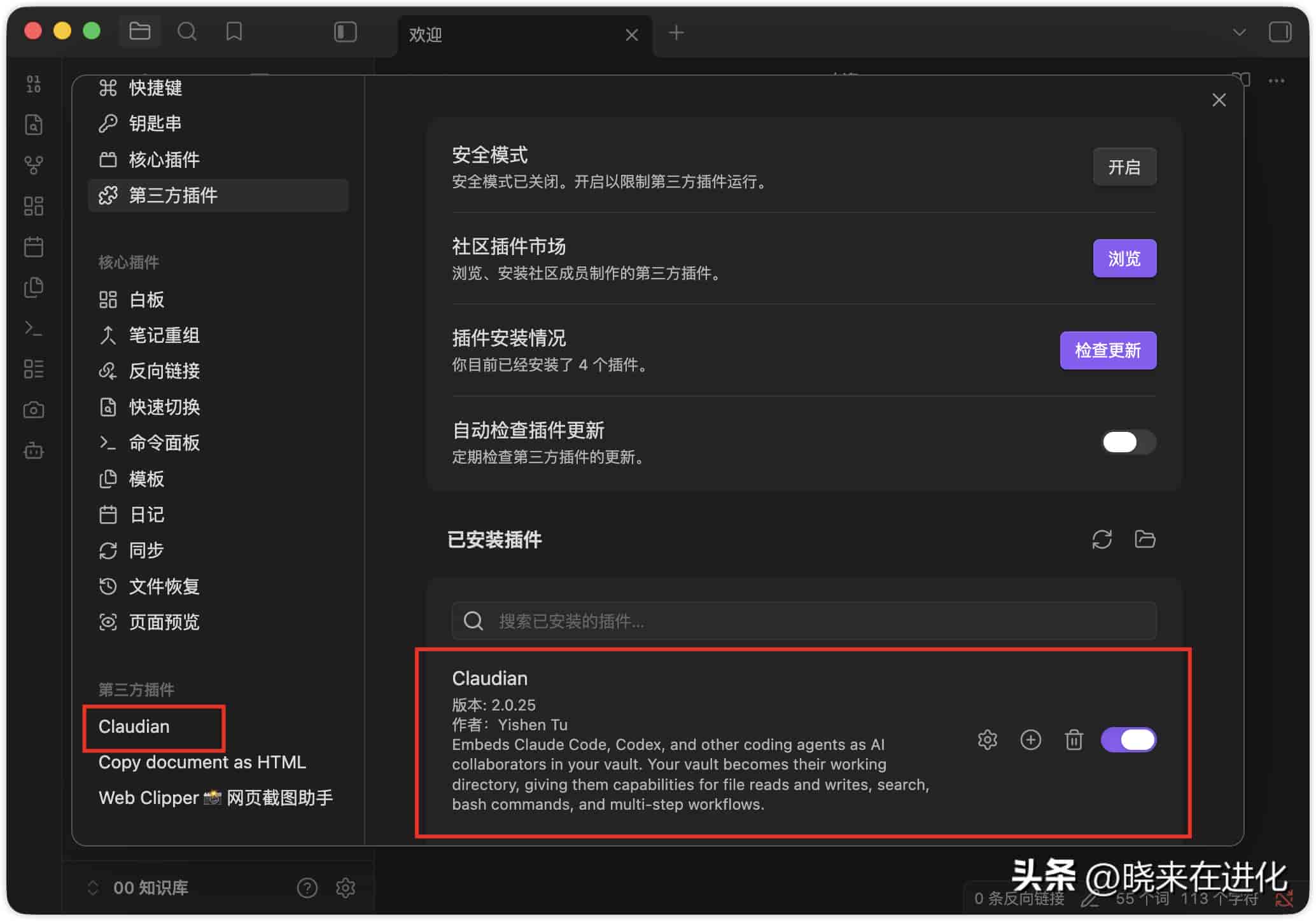Open the 00 知识库 vault switcher
The image size is (1316, 921).
[138, 888]
